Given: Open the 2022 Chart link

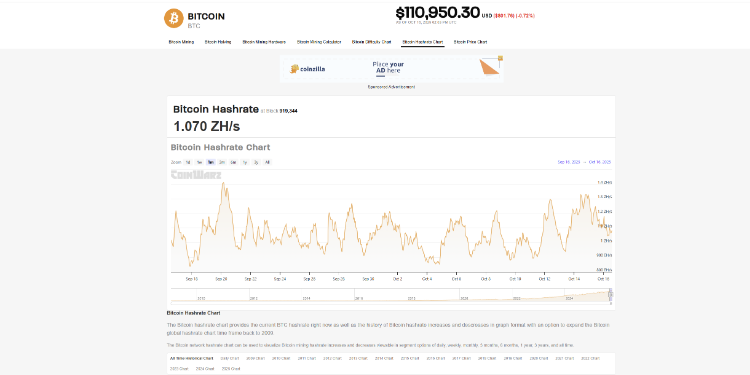Looking at the screenshot, I should (x=590, y=358).
